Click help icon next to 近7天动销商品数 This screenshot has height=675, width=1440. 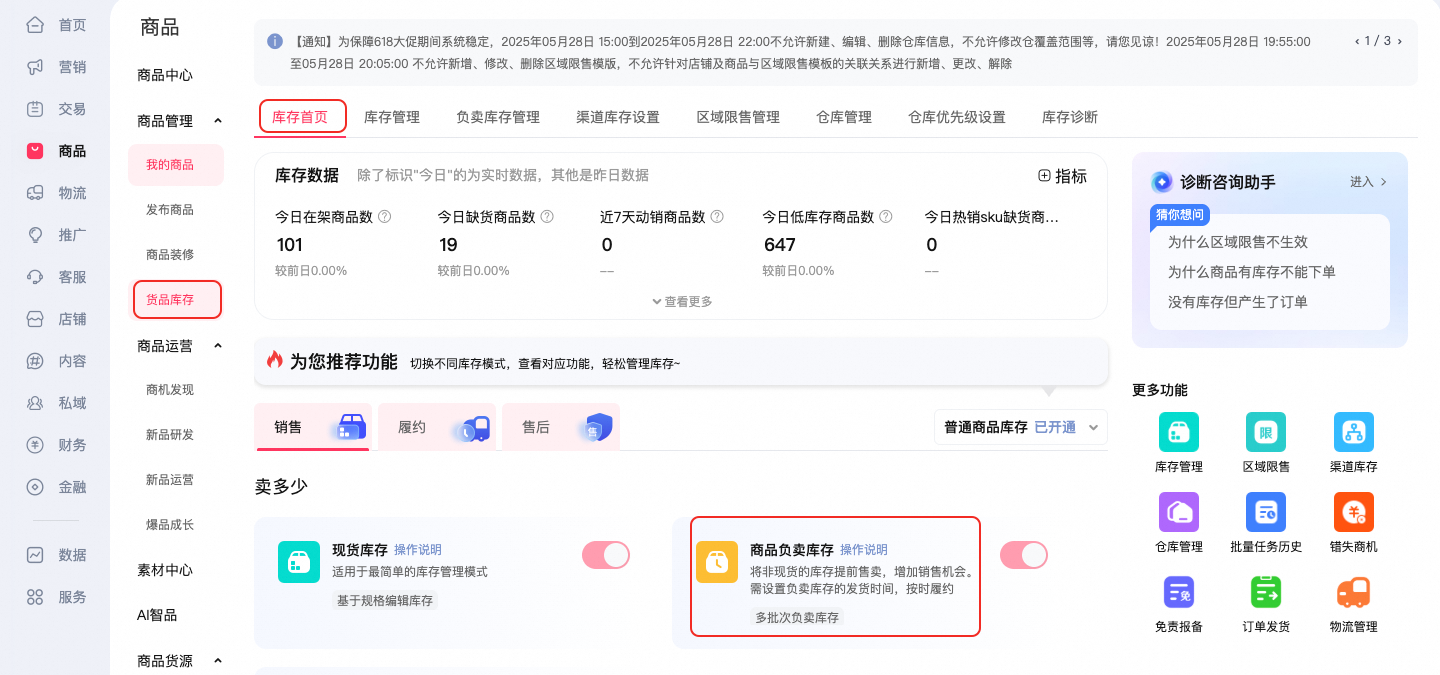click(717, 216)
